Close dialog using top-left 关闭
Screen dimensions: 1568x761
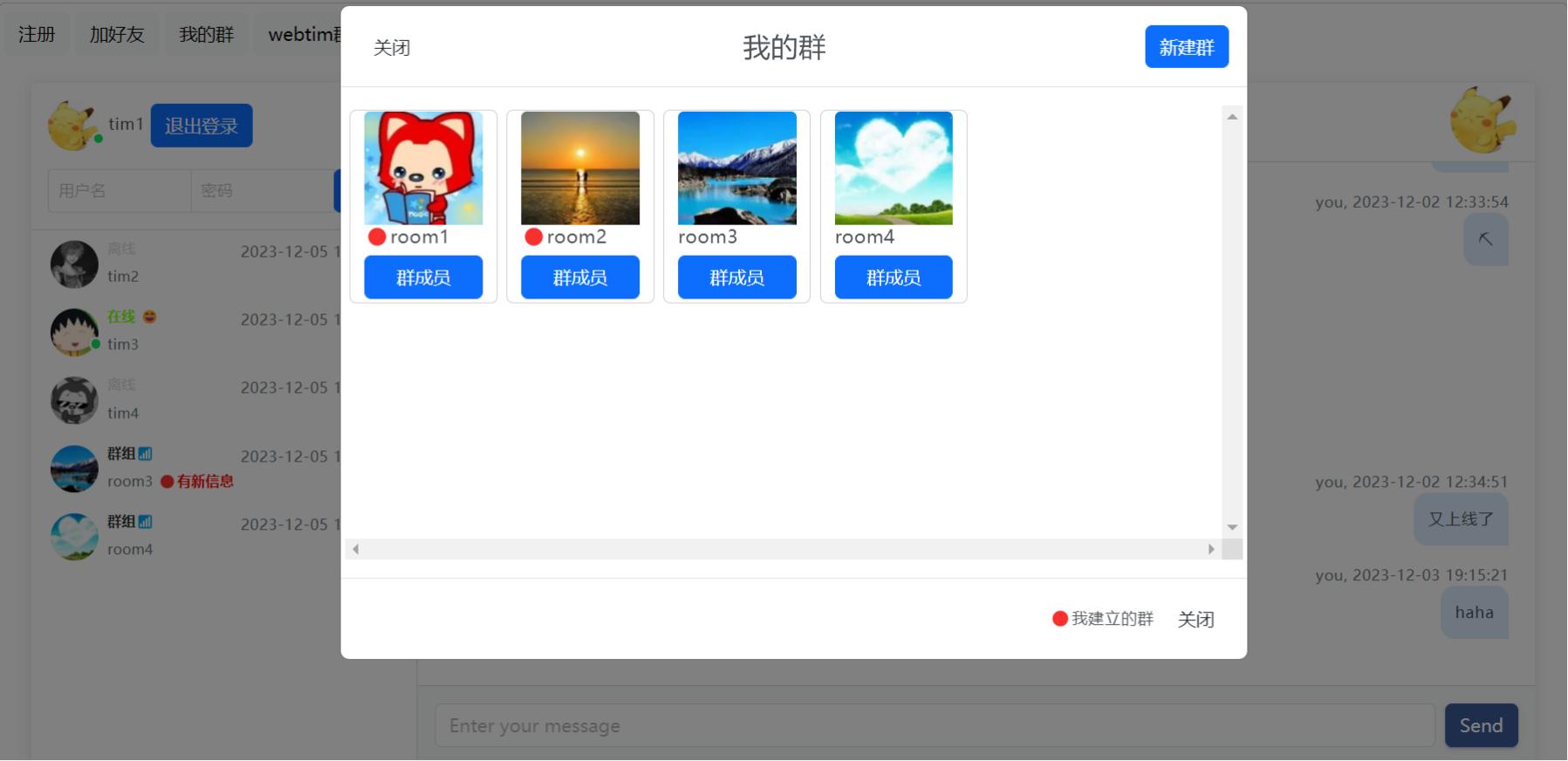pos(392,48)
